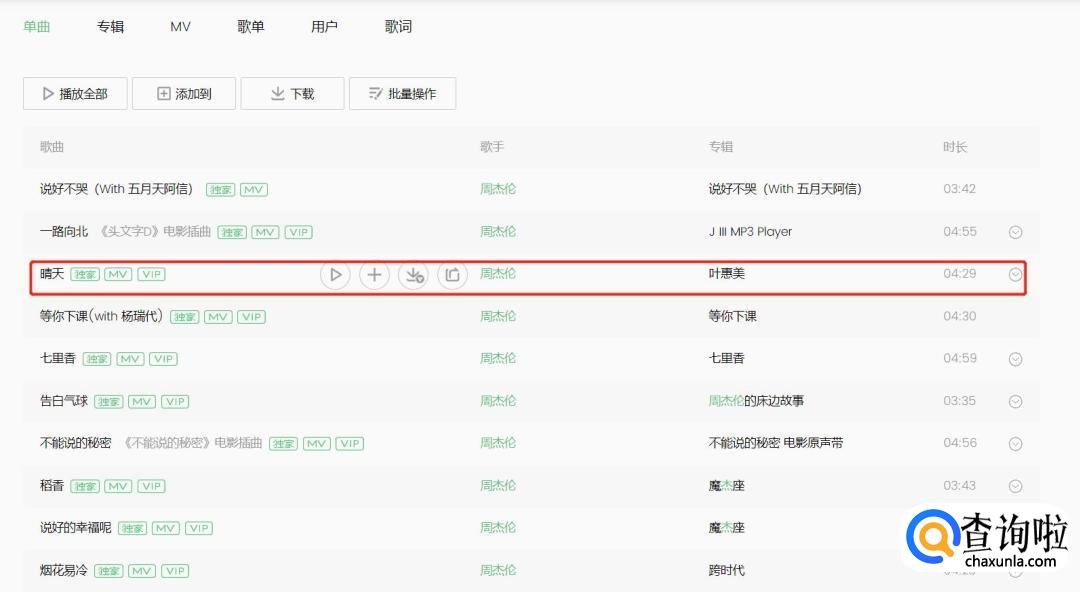
Task: Go to the 用户 tab
Action: click(x=324, y=26)
